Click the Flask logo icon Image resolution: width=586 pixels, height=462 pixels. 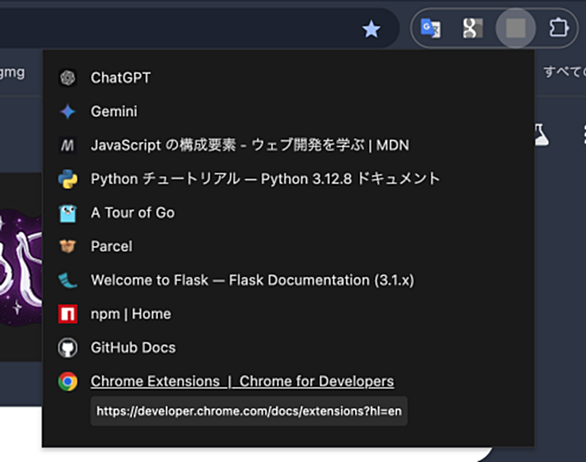[x=68, y=280]
